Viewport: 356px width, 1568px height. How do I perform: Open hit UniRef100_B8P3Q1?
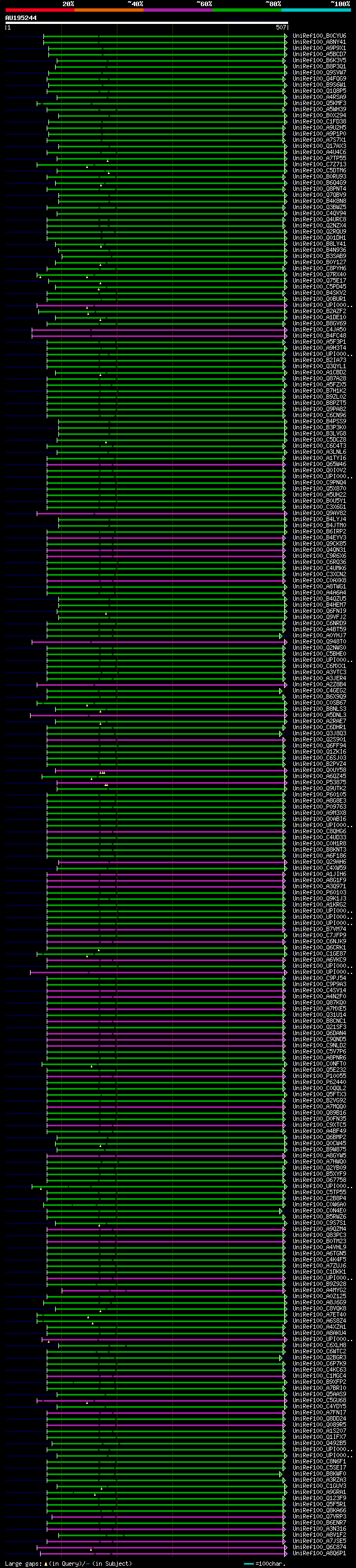[319, 66]
